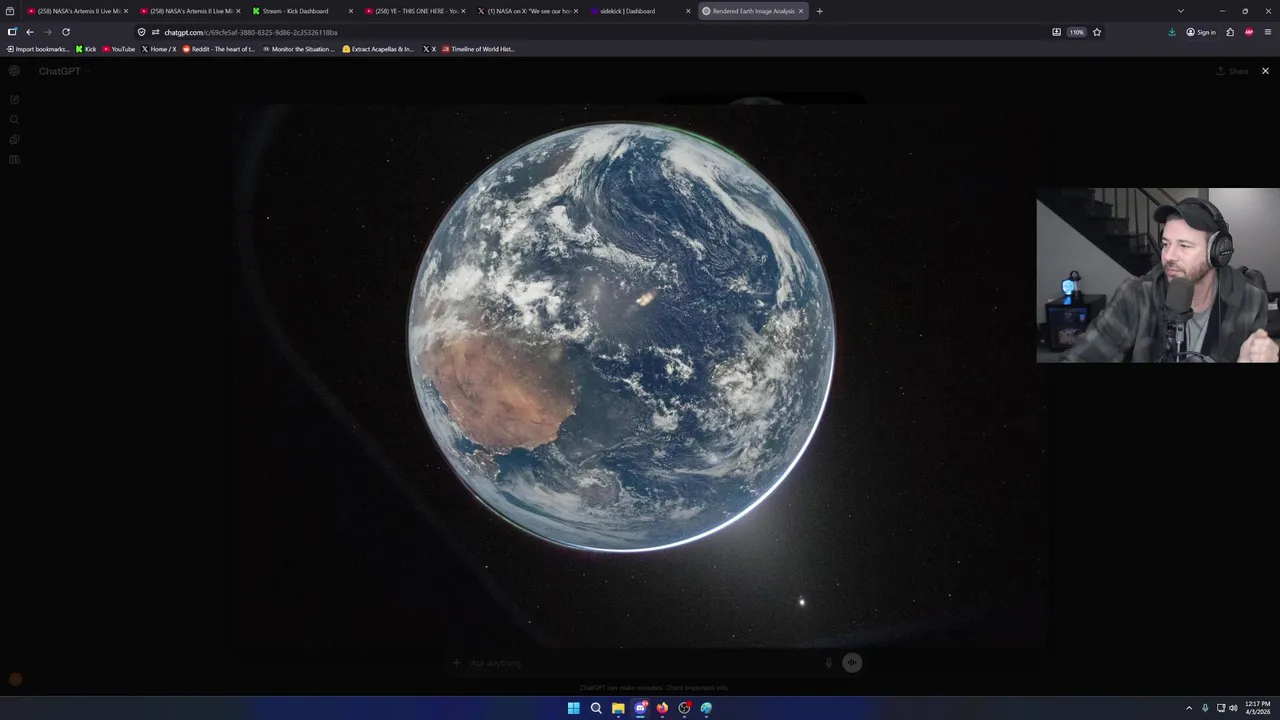Close the enlarged Earth image viewer
This screenshot has height=720, width=1280.
(x=1265, y=71)
